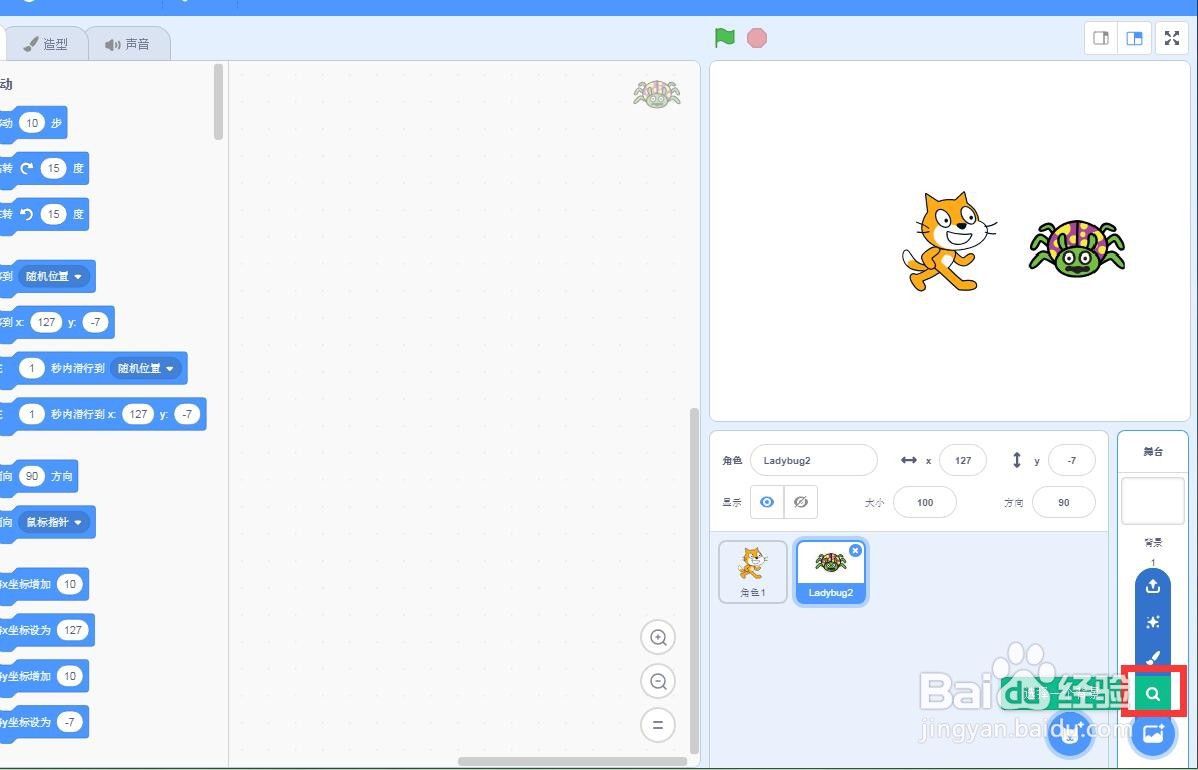Image resolution: width=1198 pixels, height=770 pixels.
Task: Edit the sprite name field Ladybug2
Action: click(x=814, y=461)
